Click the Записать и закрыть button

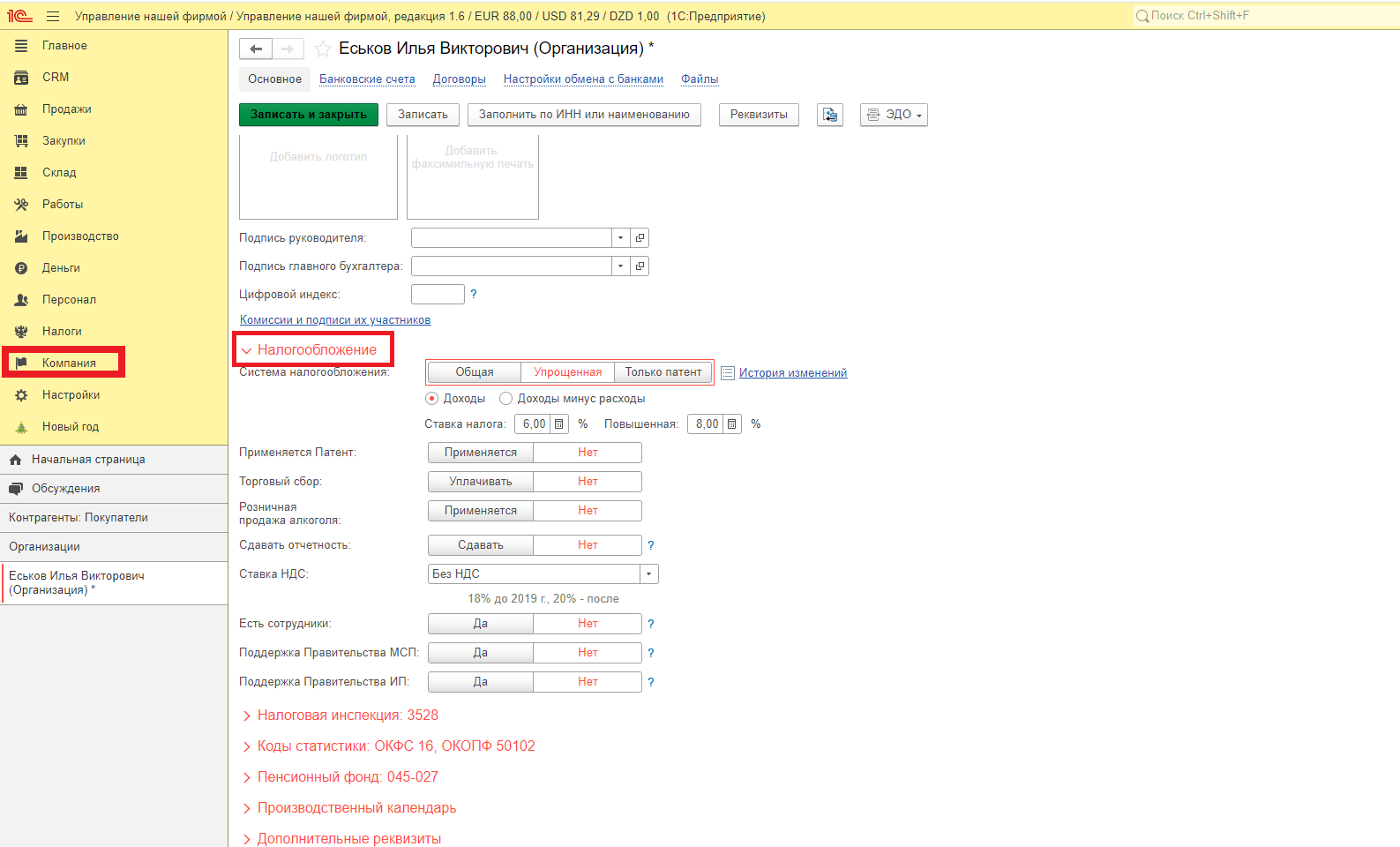(x=308, y=115)
